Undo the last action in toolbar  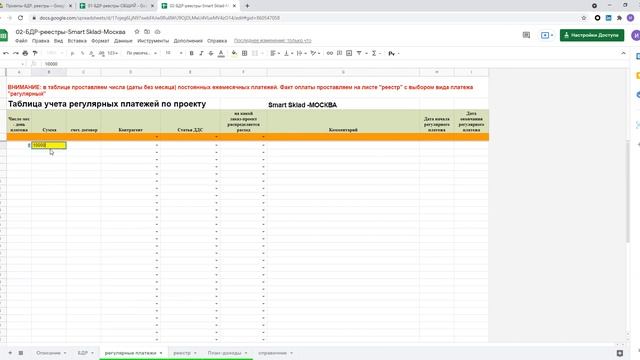(6, 53)
